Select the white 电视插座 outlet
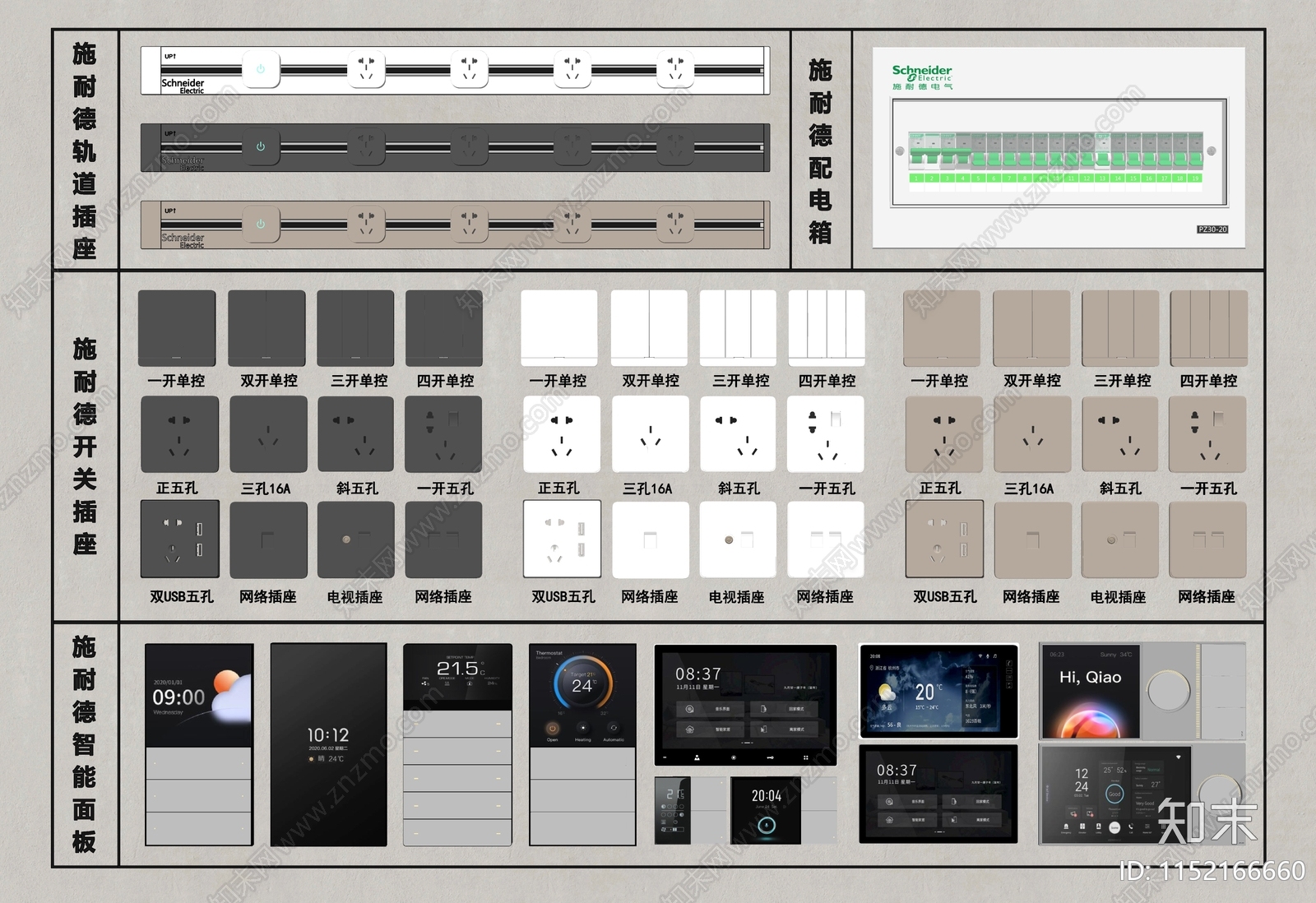The image size is (1316, 903). [738, 539]
